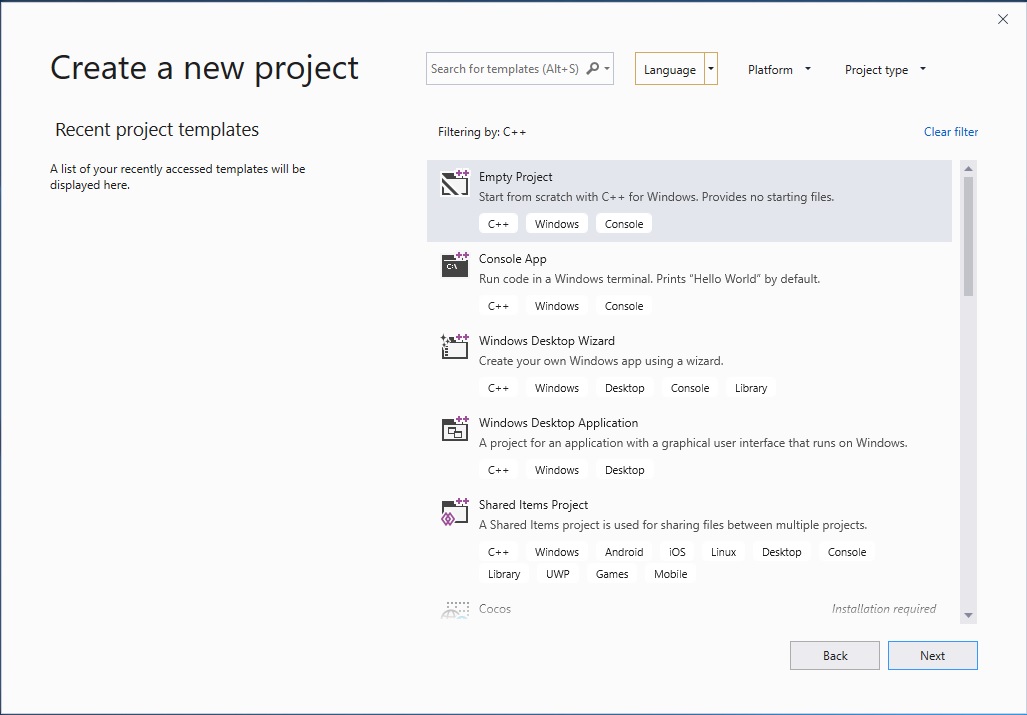Click the Recent project templates heading
The image size is (1027, 715).
pos(157,130)
